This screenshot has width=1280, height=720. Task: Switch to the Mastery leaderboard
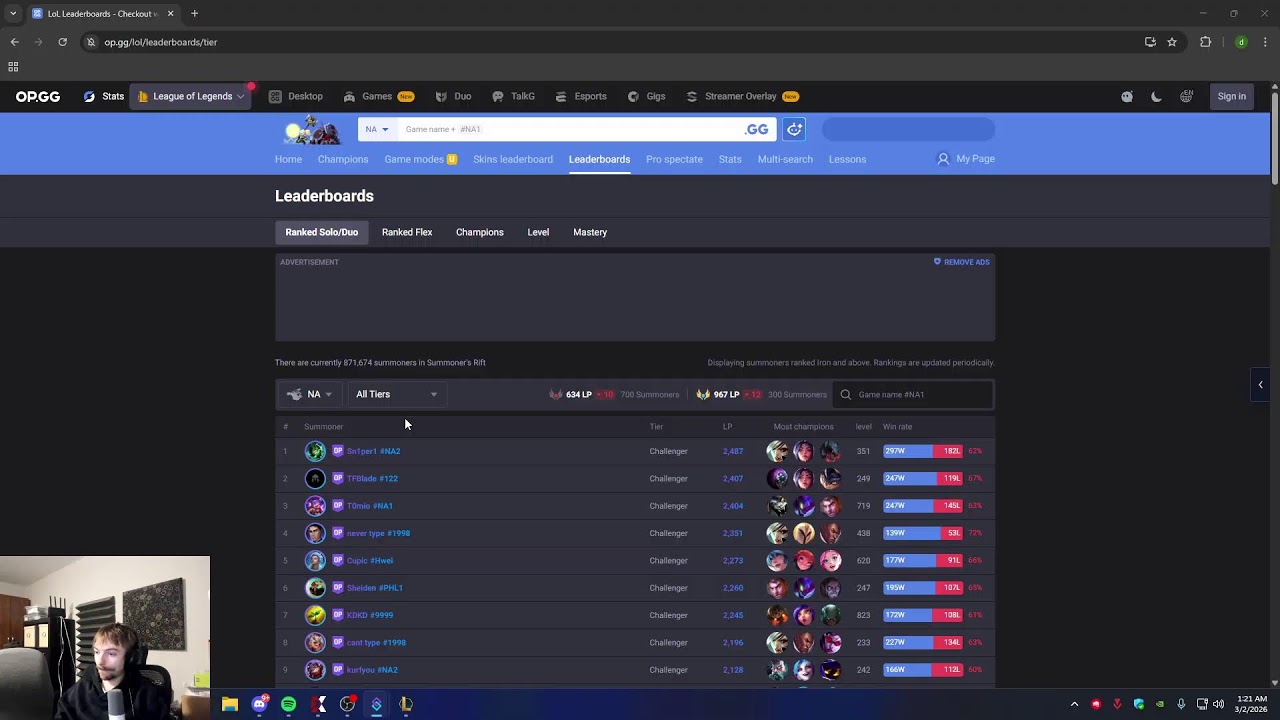590,232
